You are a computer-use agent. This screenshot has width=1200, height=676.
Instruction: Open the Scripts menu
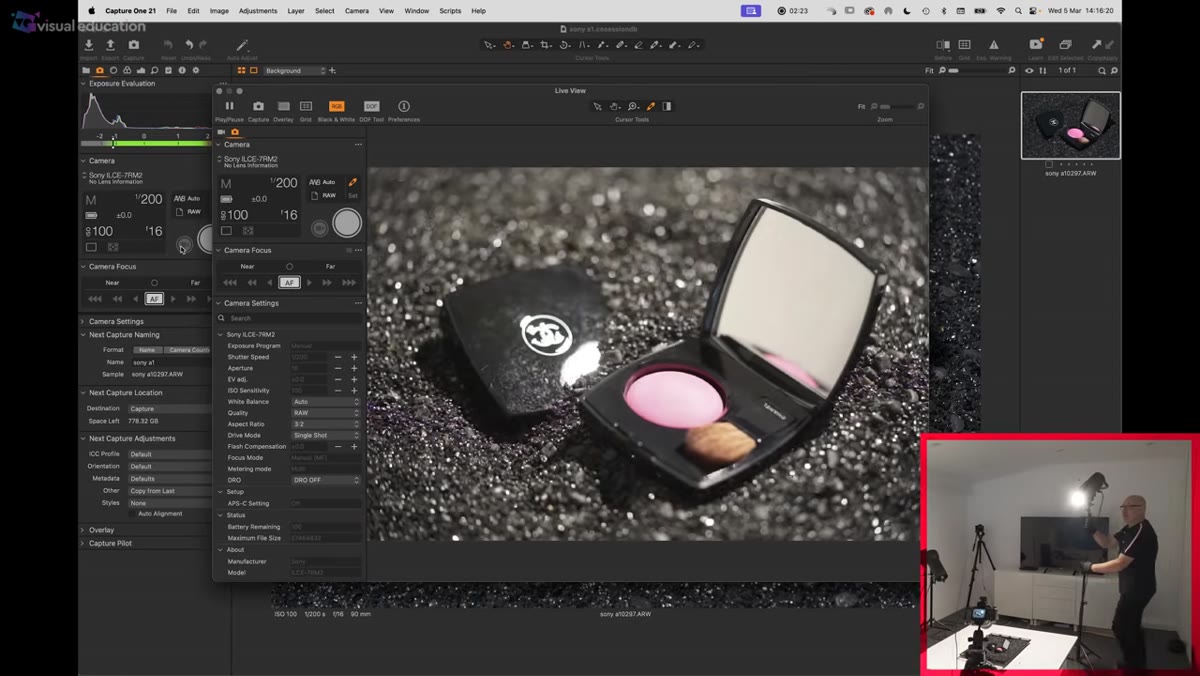(450, 11)
